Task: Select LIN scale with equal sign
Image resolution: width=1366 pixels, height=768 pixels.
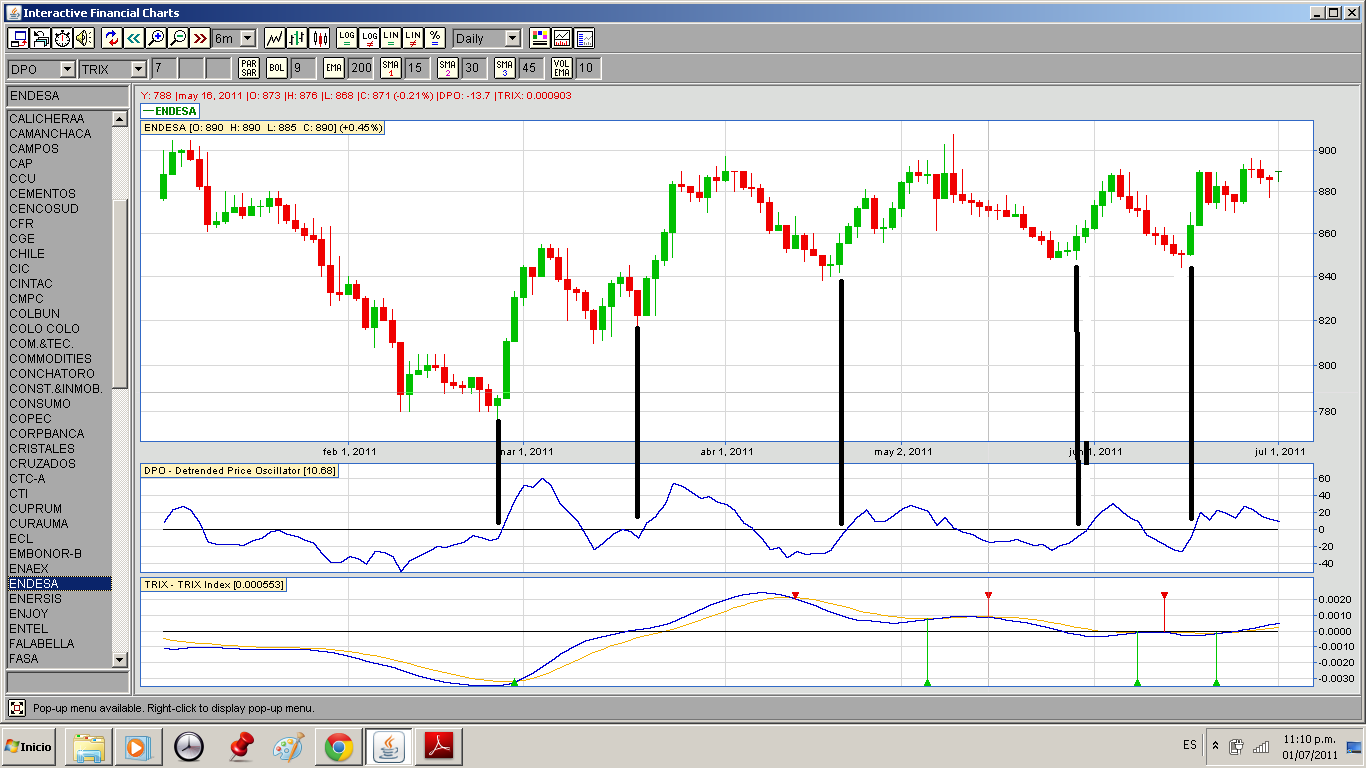Action: coord(391,38)
